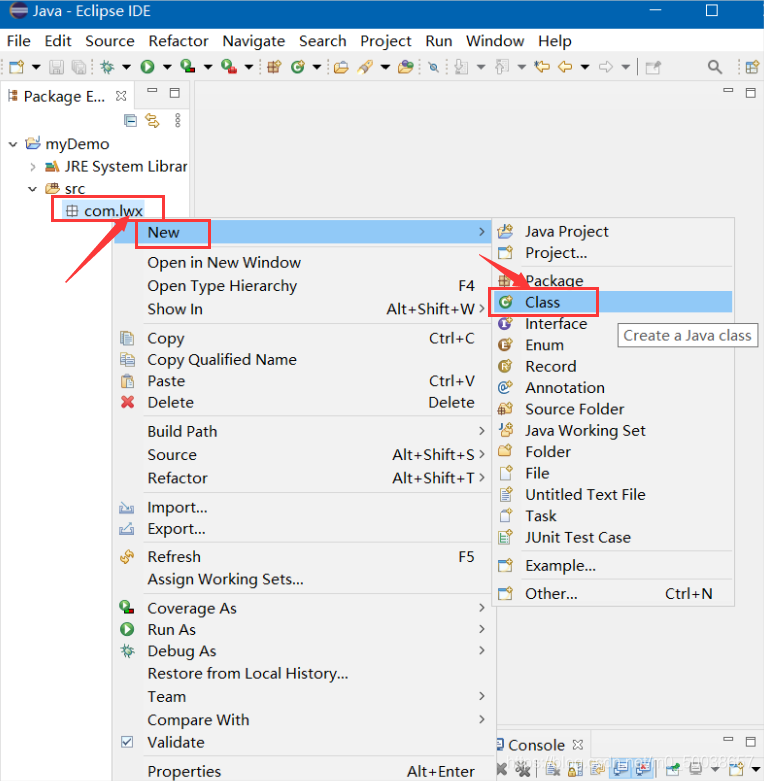Screen dimensions: 764x781
Task: Open Back history dropdown arrow
Action: pos(585,67)
